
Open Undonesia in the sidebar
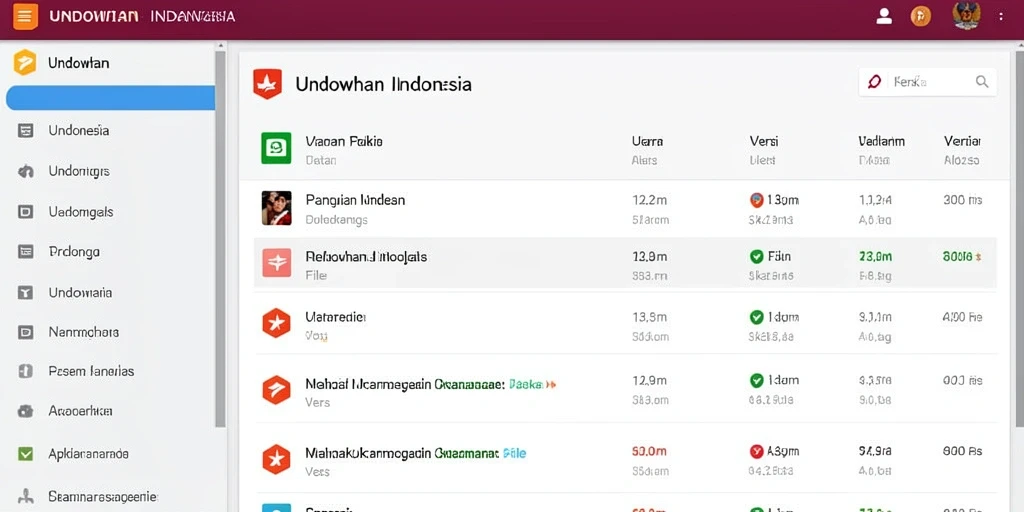point(78,131)
